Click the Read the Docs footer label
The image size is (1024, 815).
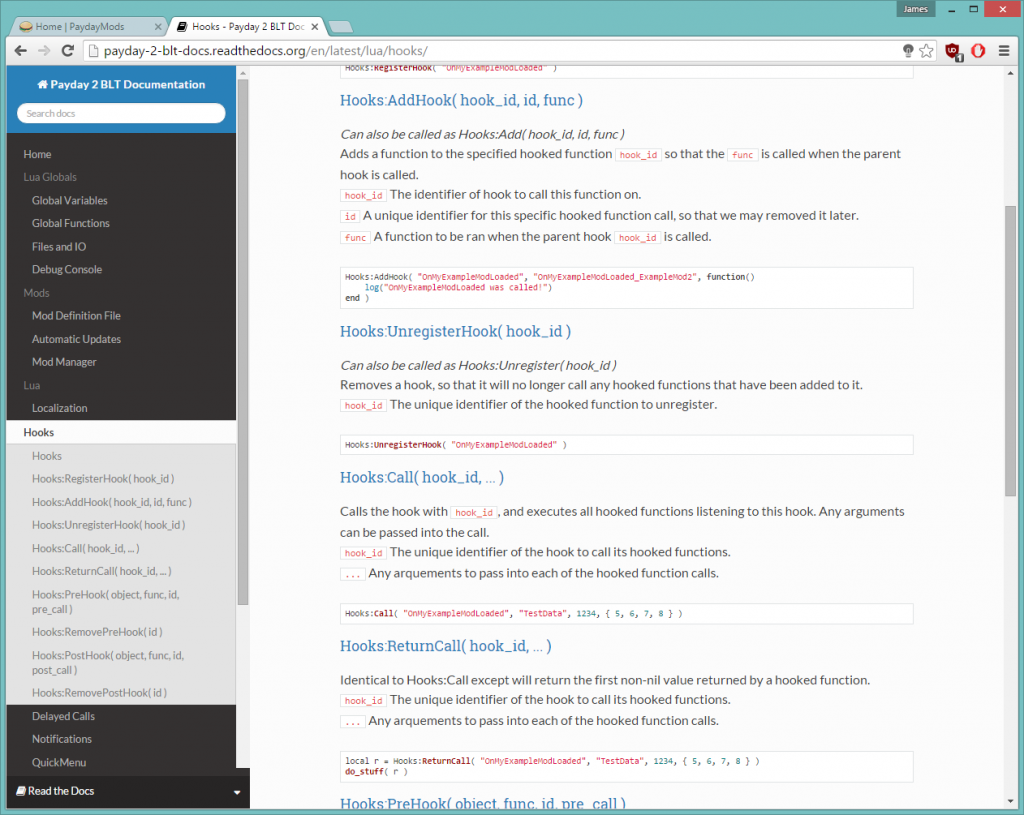point(61,791)
